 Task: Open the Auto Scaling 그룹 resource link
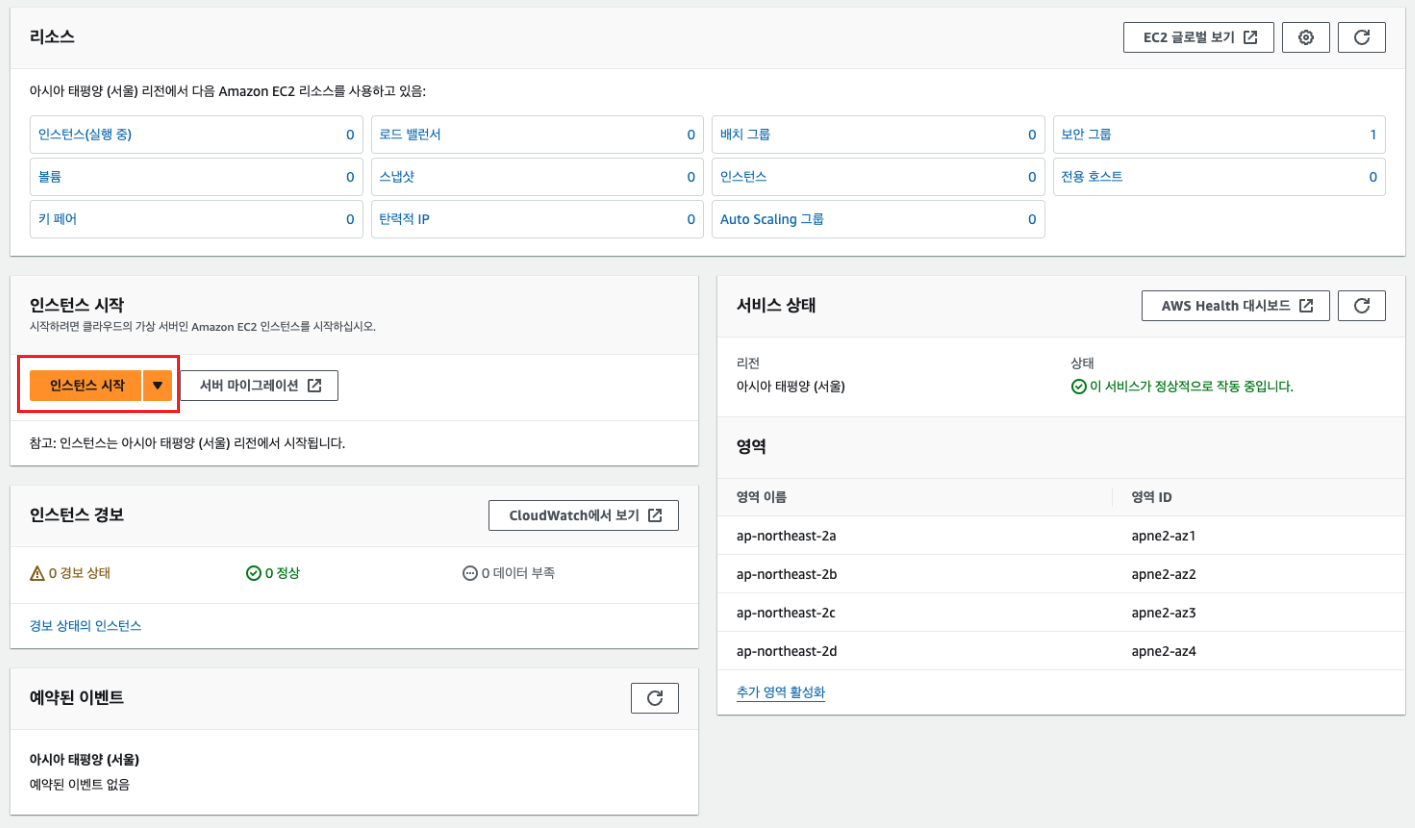[x=772, y=219]
